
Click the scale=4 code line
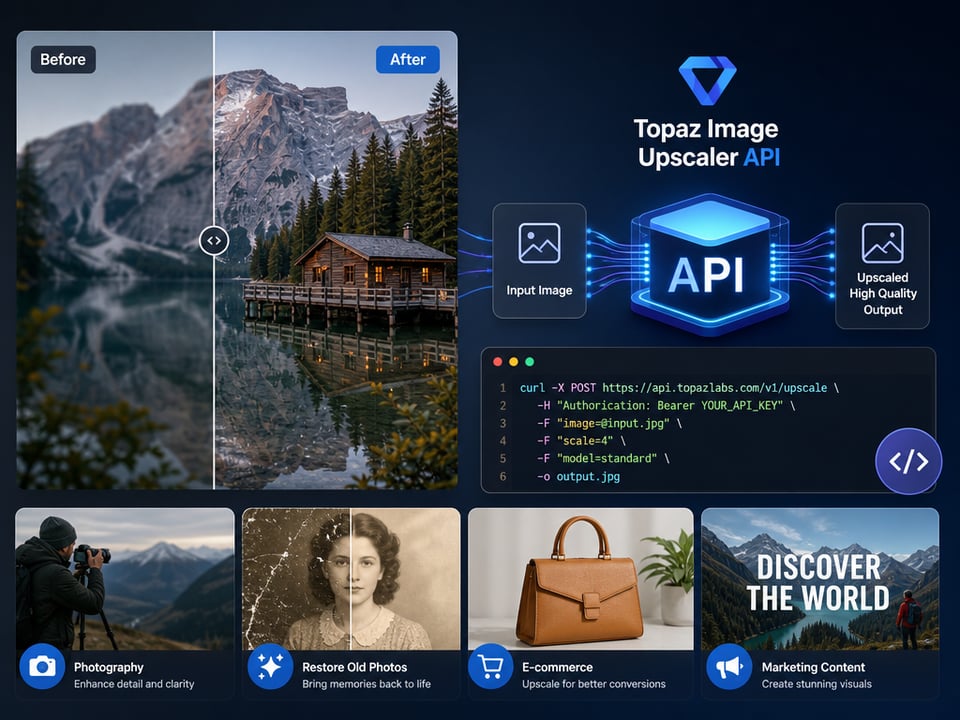pyautogui.click(x=581, y=441)
